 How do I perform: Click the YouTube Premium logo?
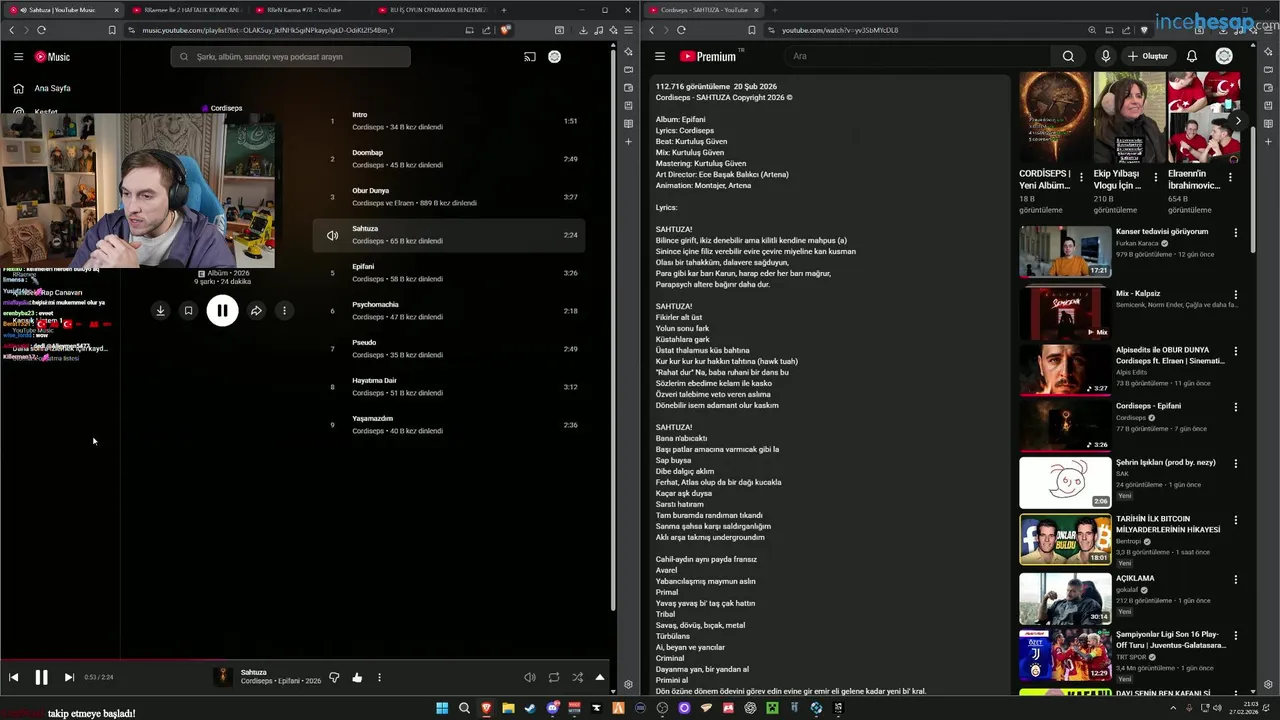click(708, 56)
